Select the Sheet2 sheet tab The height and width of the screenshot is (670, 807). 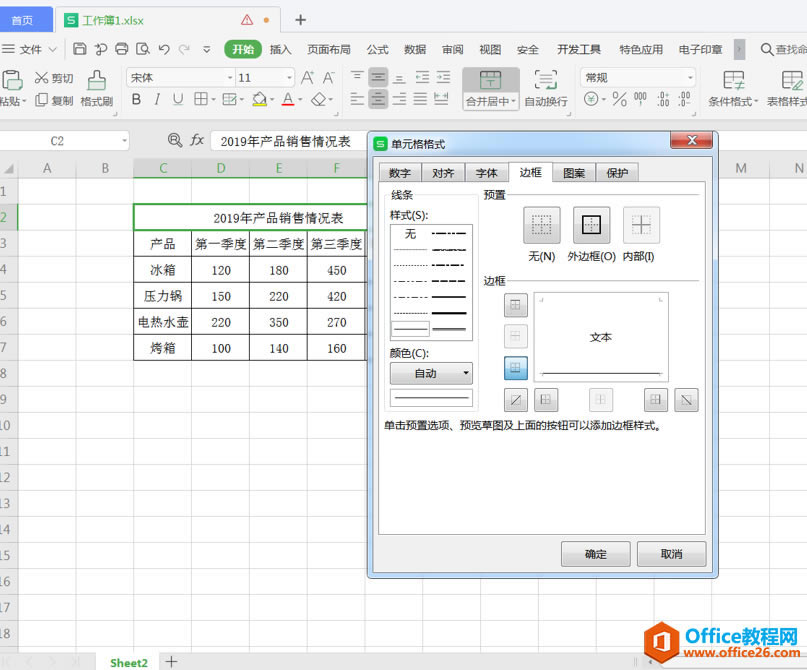(128, 662)
